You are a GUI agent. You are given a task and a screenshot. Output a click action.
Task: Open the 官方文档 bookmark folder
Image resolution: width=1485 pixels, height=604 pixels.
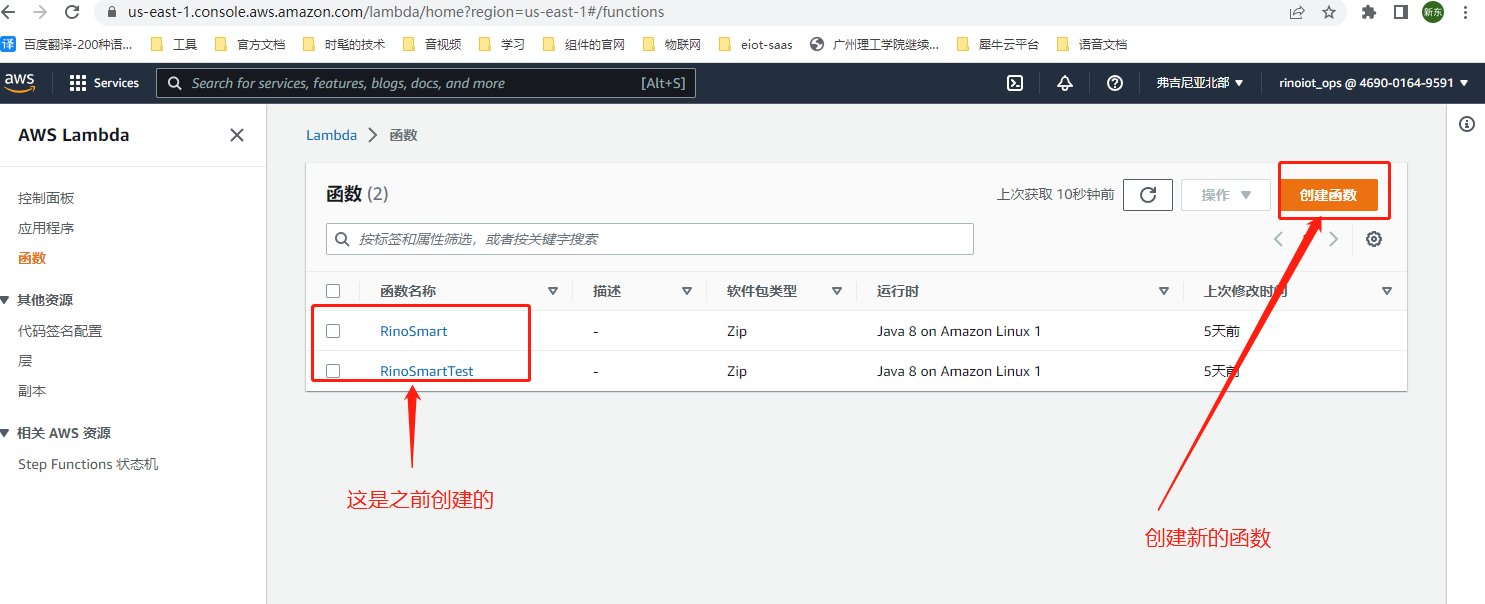click(x=250, y=44)
